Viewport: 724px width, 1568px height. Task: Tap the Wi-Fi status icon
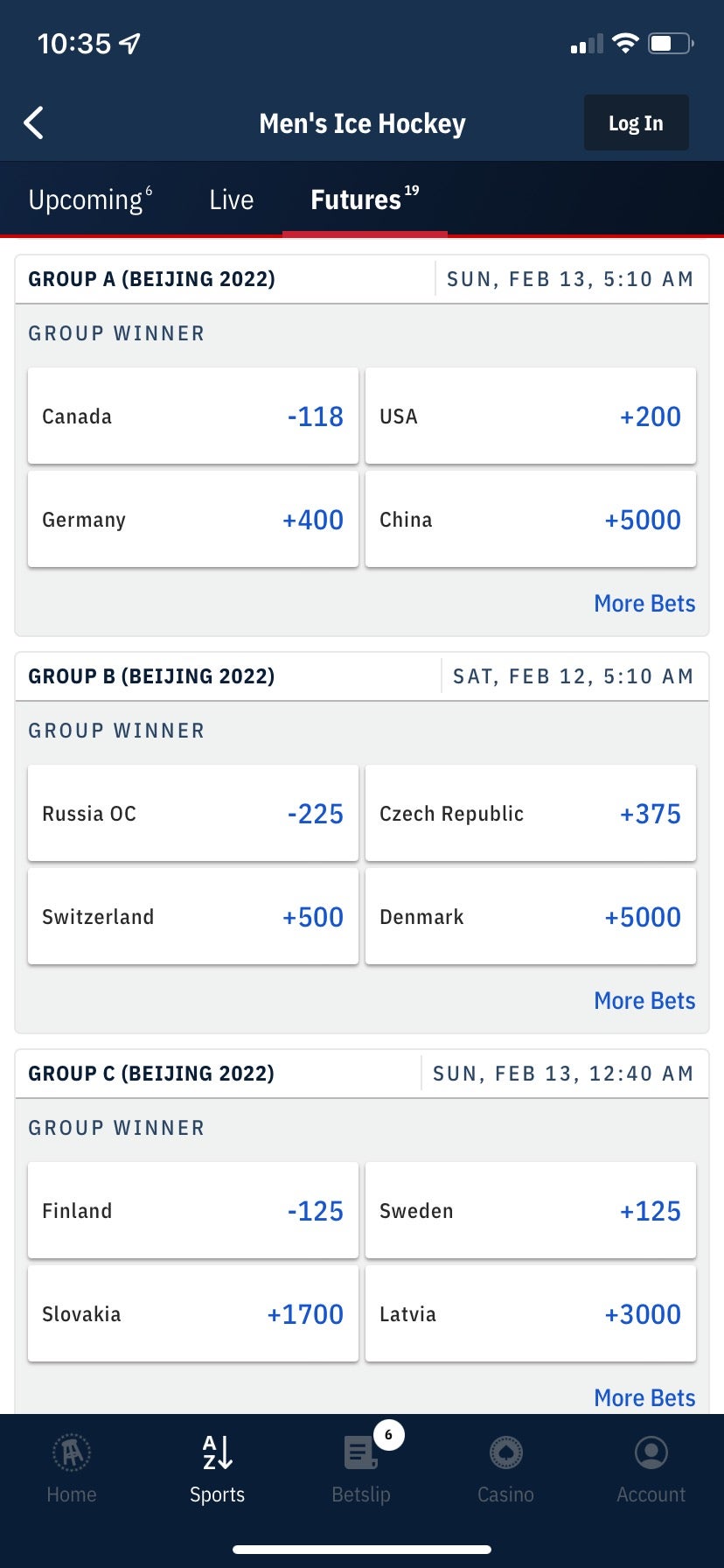[x=625, y=43]
